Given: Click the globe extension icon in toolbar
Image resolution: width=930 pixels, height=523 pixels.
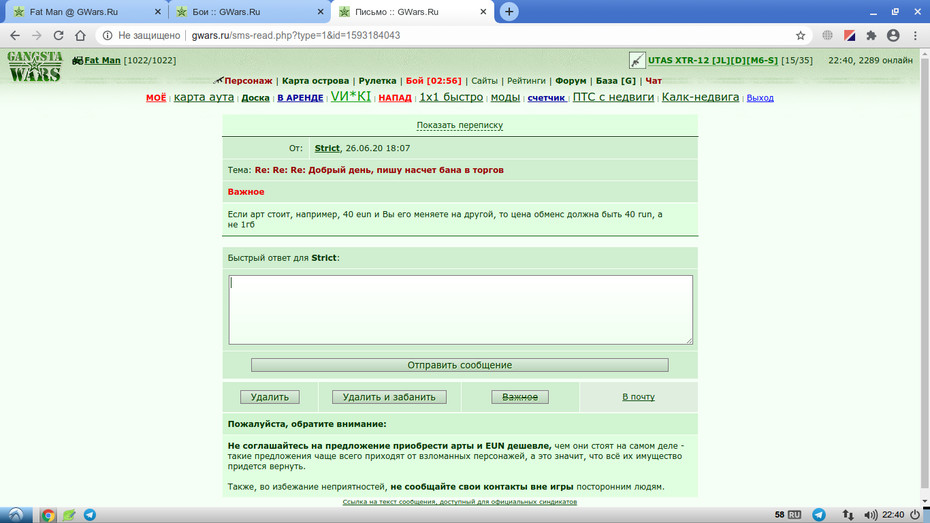Looking at the screenshot, I should (x=827, y=36).
